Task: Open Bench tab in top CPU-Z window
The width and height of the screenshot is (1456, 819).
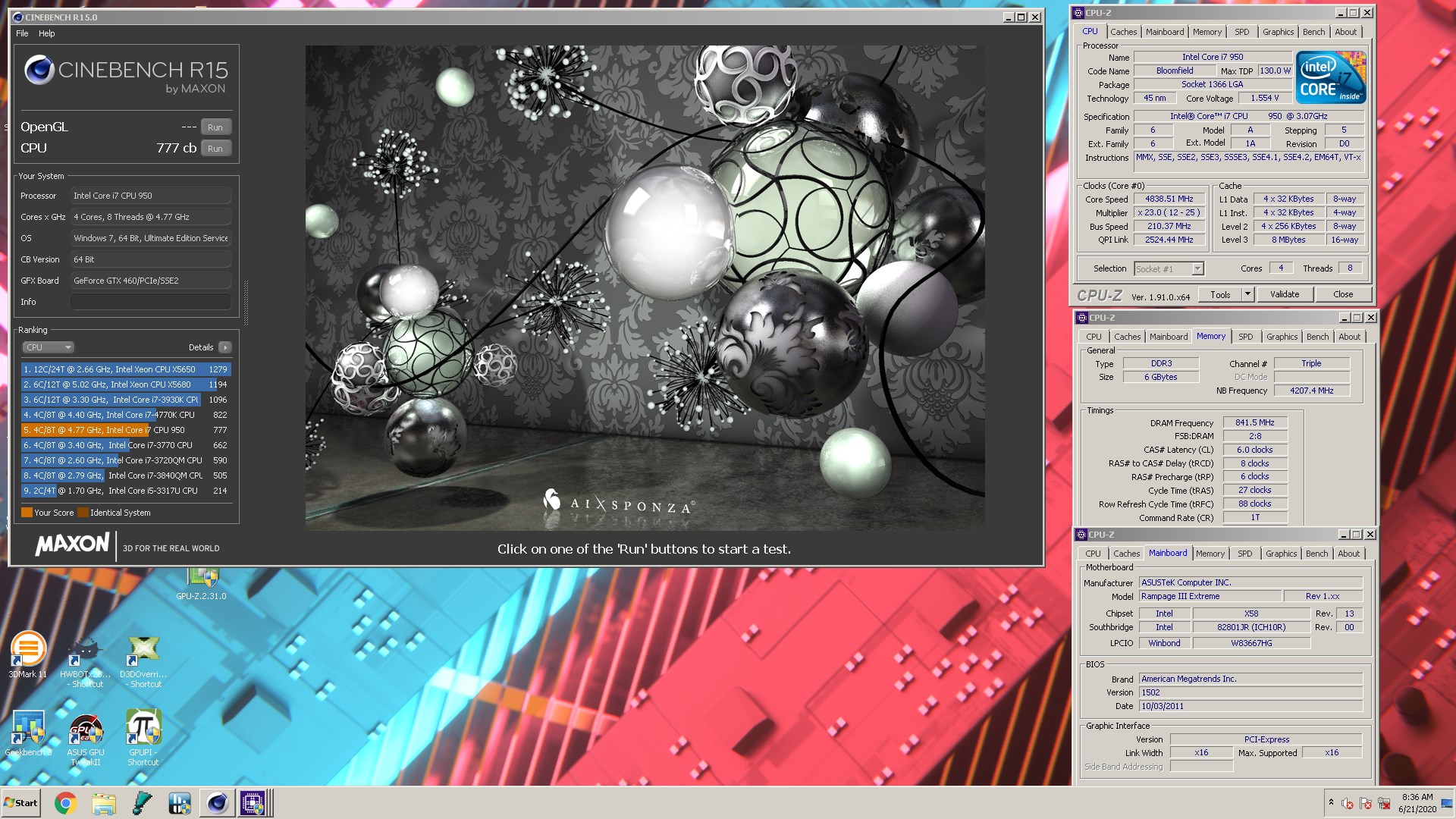Action: (1313, 32)
